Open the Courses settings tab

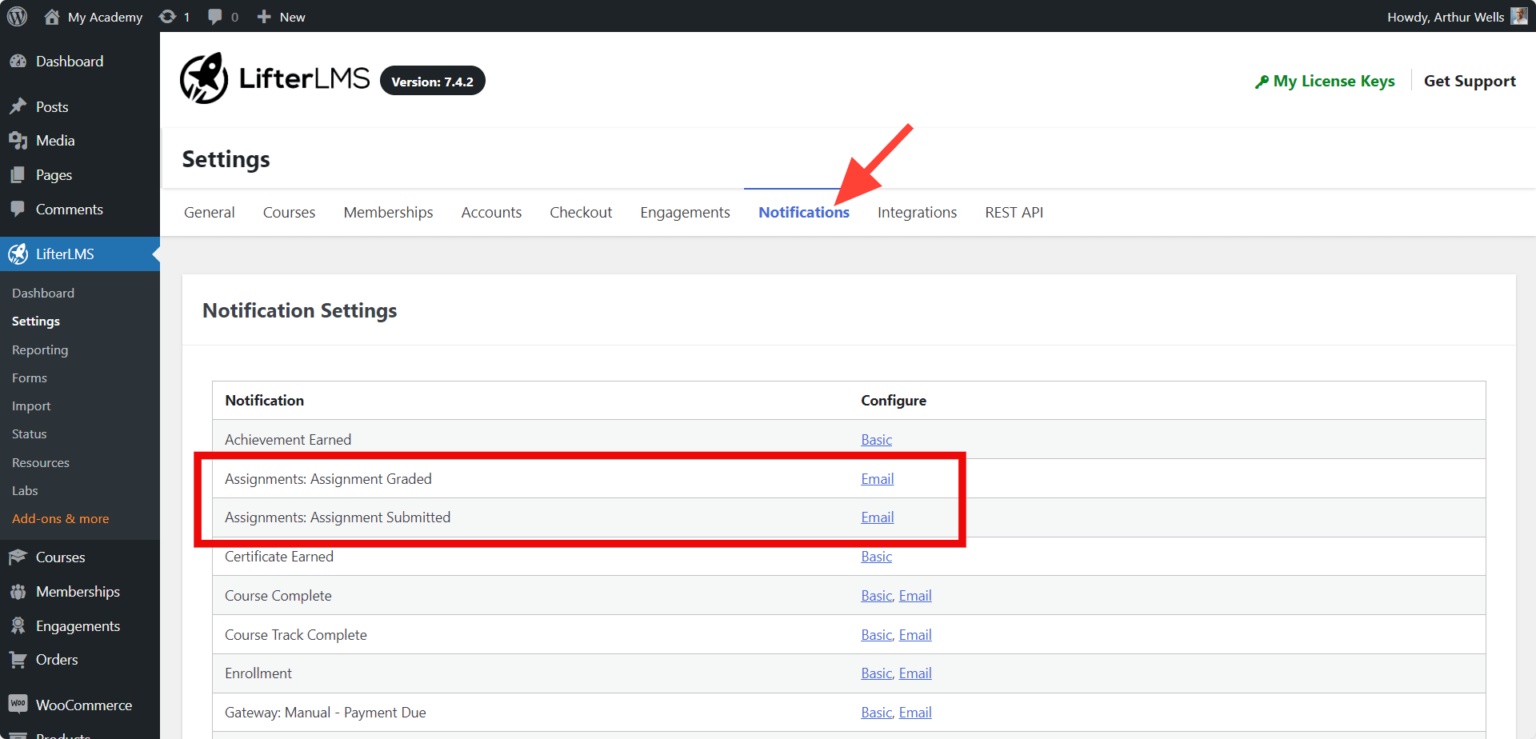pos(289,212)
